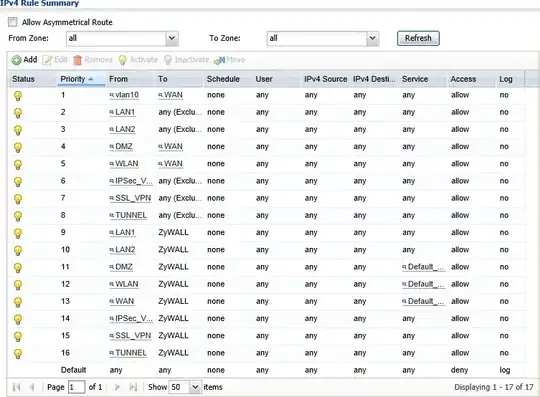Open the vlan10 zone link
The image size is (540, 397).
point(124,95)
